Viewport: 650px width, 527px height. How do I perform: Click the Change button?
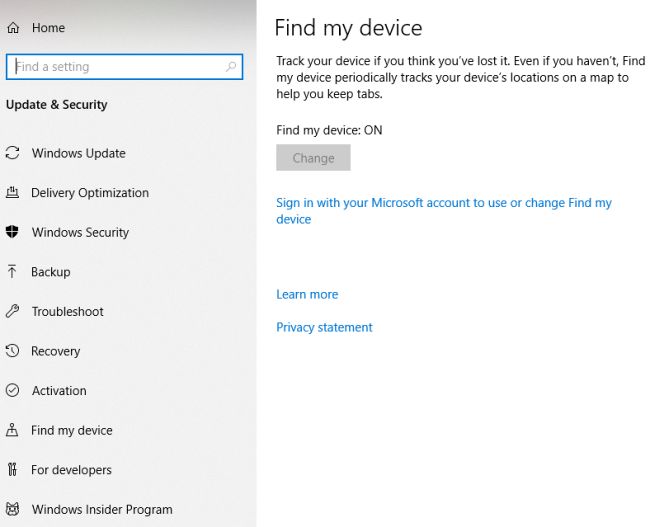coord(313,158)
